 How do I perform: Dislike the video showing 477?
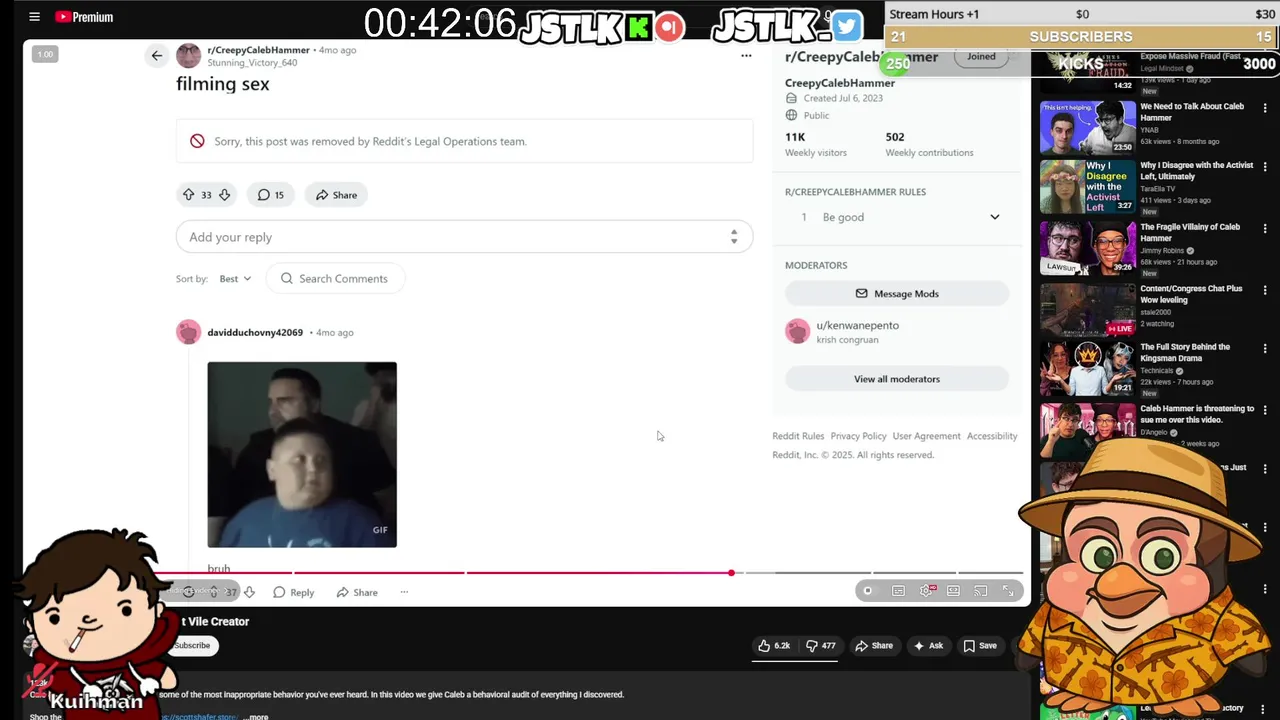coord(821,646)
